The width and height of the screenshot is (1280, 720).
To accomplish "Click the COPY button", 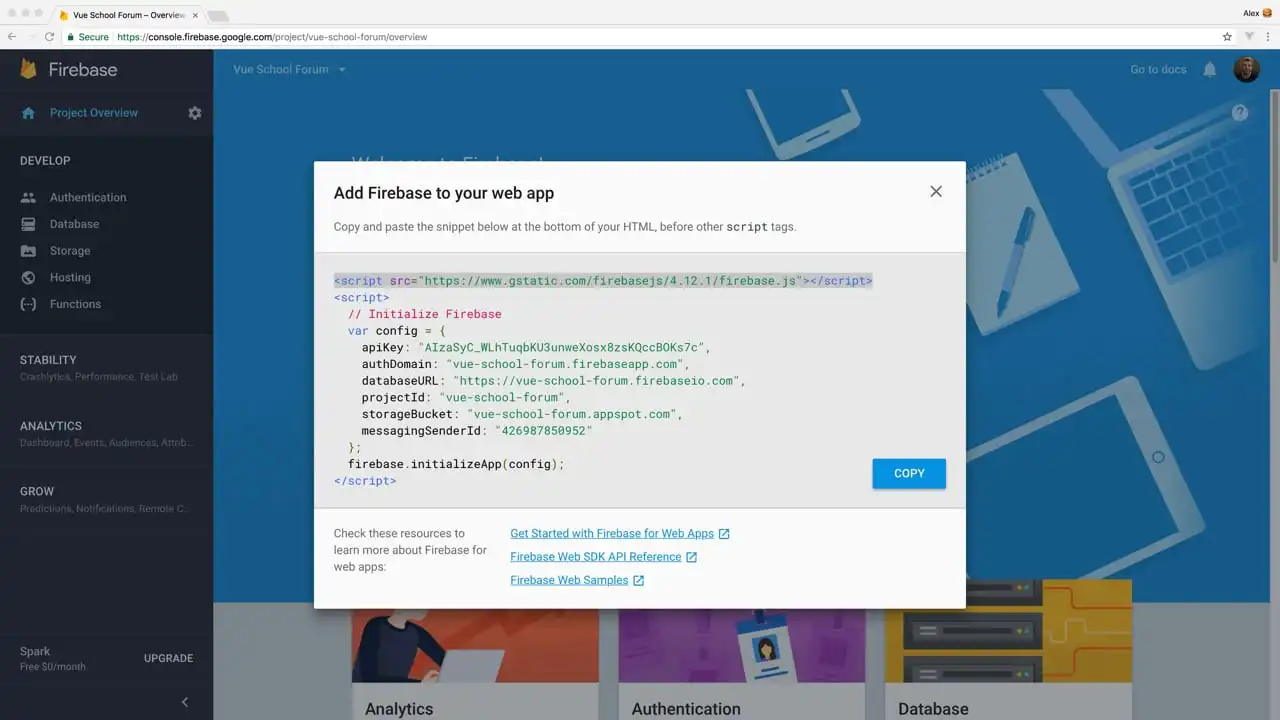I will click(909, 474).
